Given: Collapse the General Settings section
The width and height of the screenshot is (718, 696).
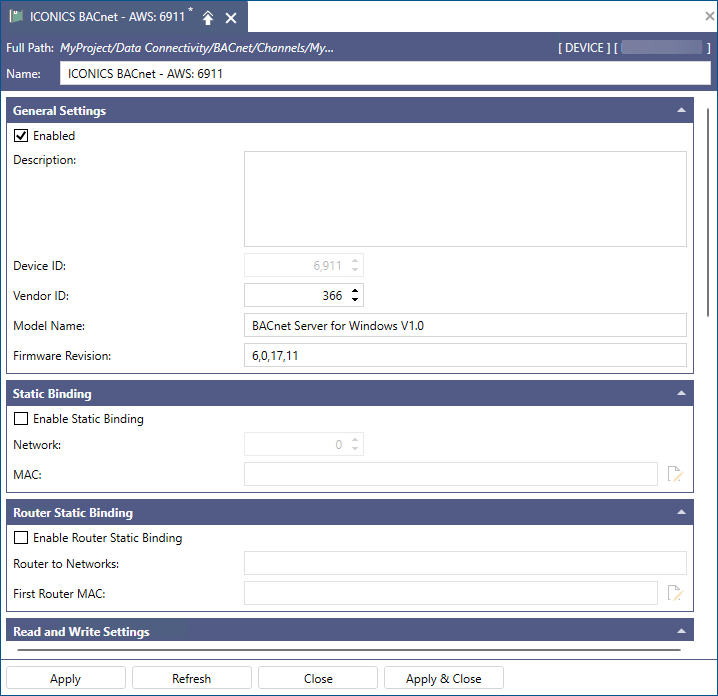Looking at the screenshot, I should (681, 110).
